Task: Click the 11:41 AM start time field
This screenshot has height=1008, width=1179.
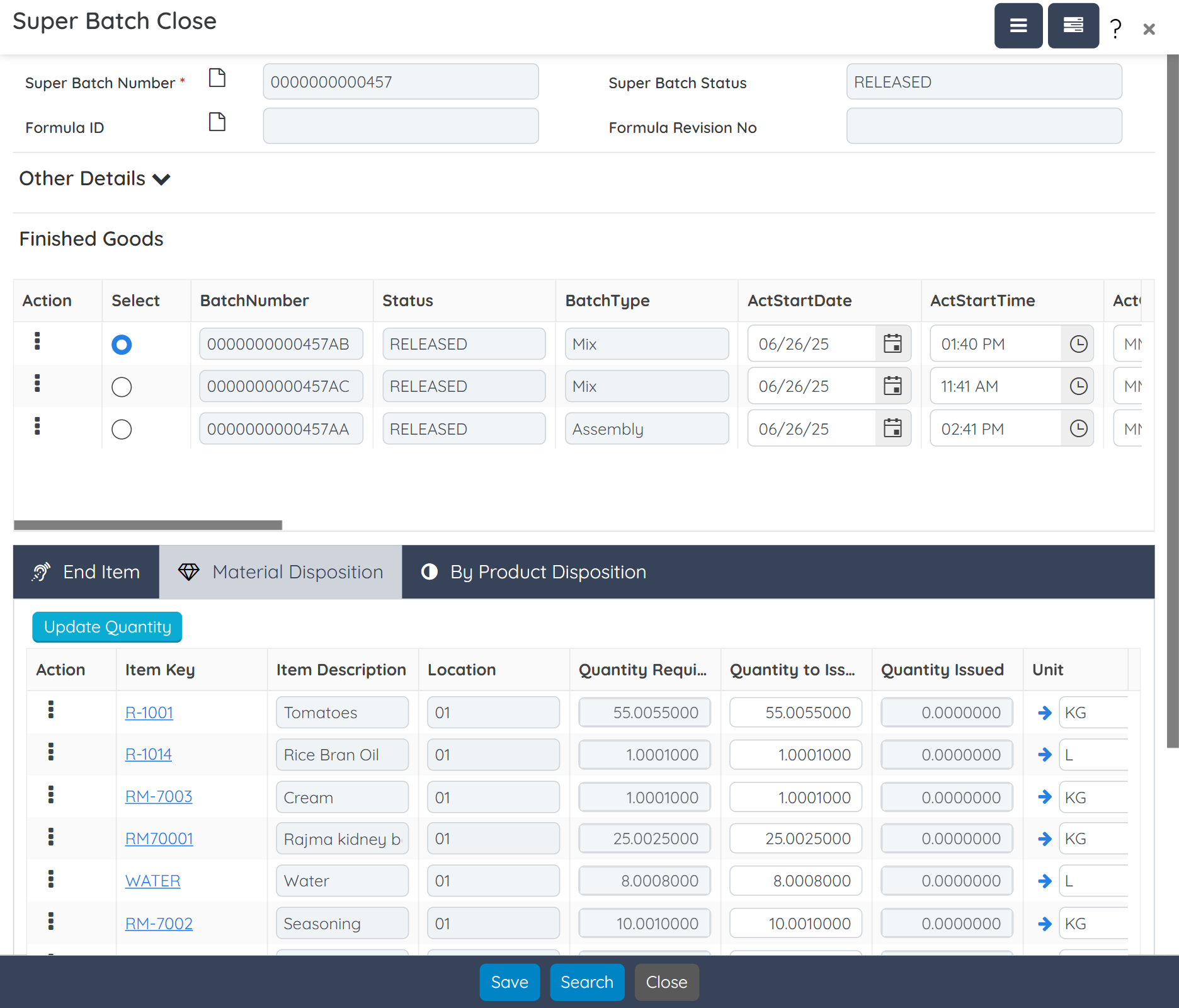Action: coord(996,386)
